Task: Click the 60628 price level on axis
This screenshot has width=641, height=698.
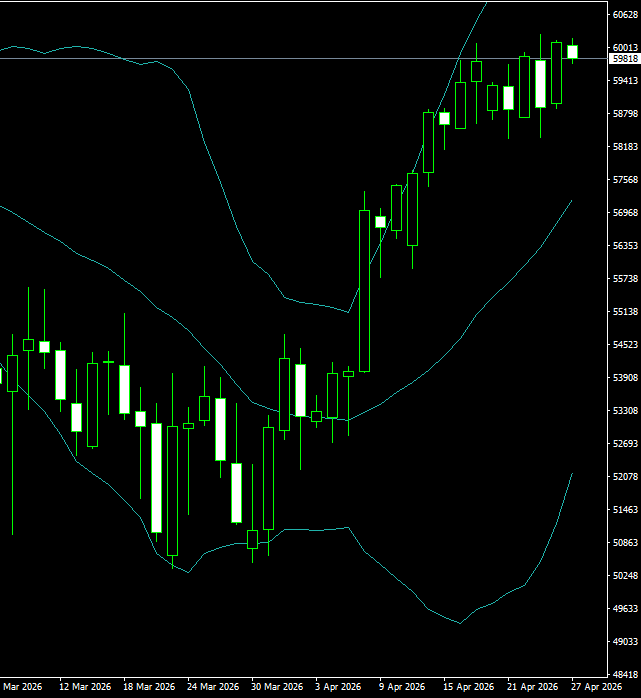Action: pyautogui.click(x=626, y=15)
